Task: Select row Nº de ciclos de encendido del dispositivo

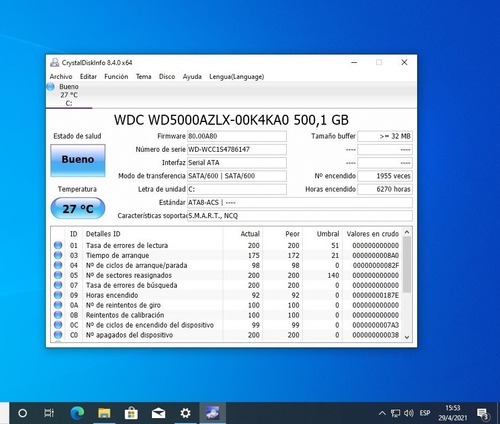Action: pos(227,325)
